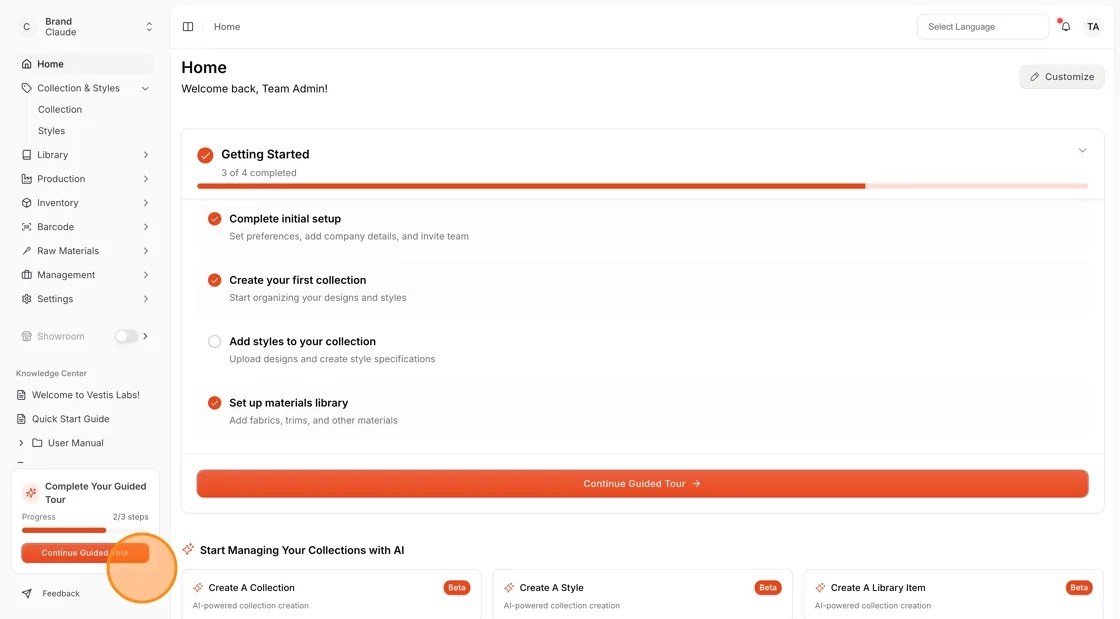Open Styles under Collection & Styles
Viewport: 1120px width, 619px height.
tap(51, 131)
